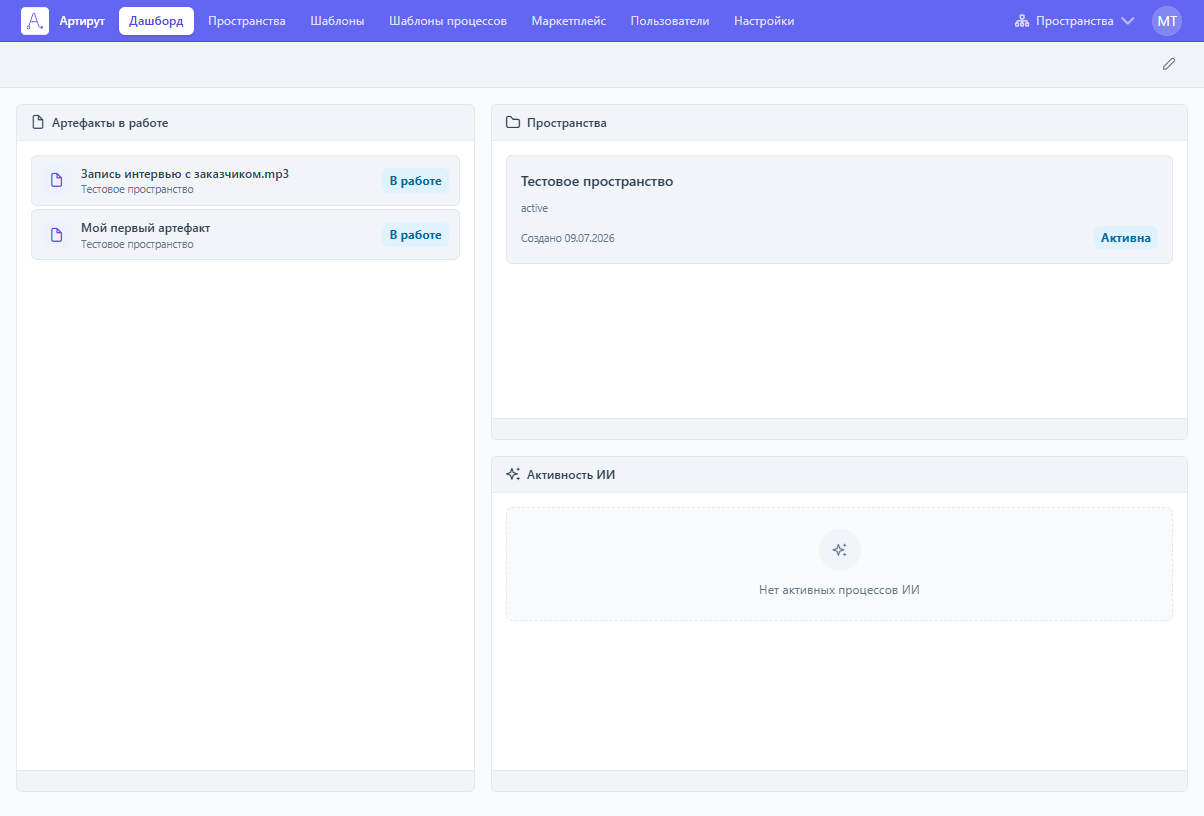
Task: Click the file icon of Запись интервью с заказчиком.mp3
Action: [x=57, y=181]
